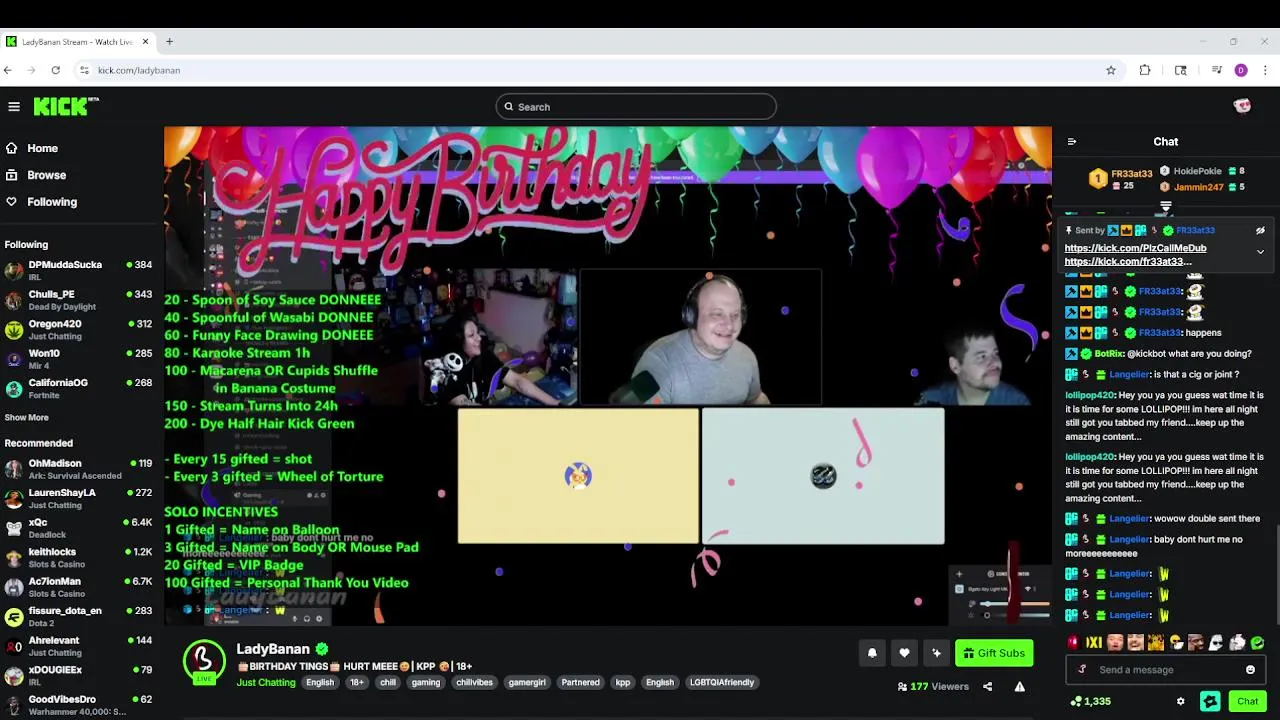Screen dimensions: 1280x720
Task: Open the Browse sidebar item
Action: 46,175
